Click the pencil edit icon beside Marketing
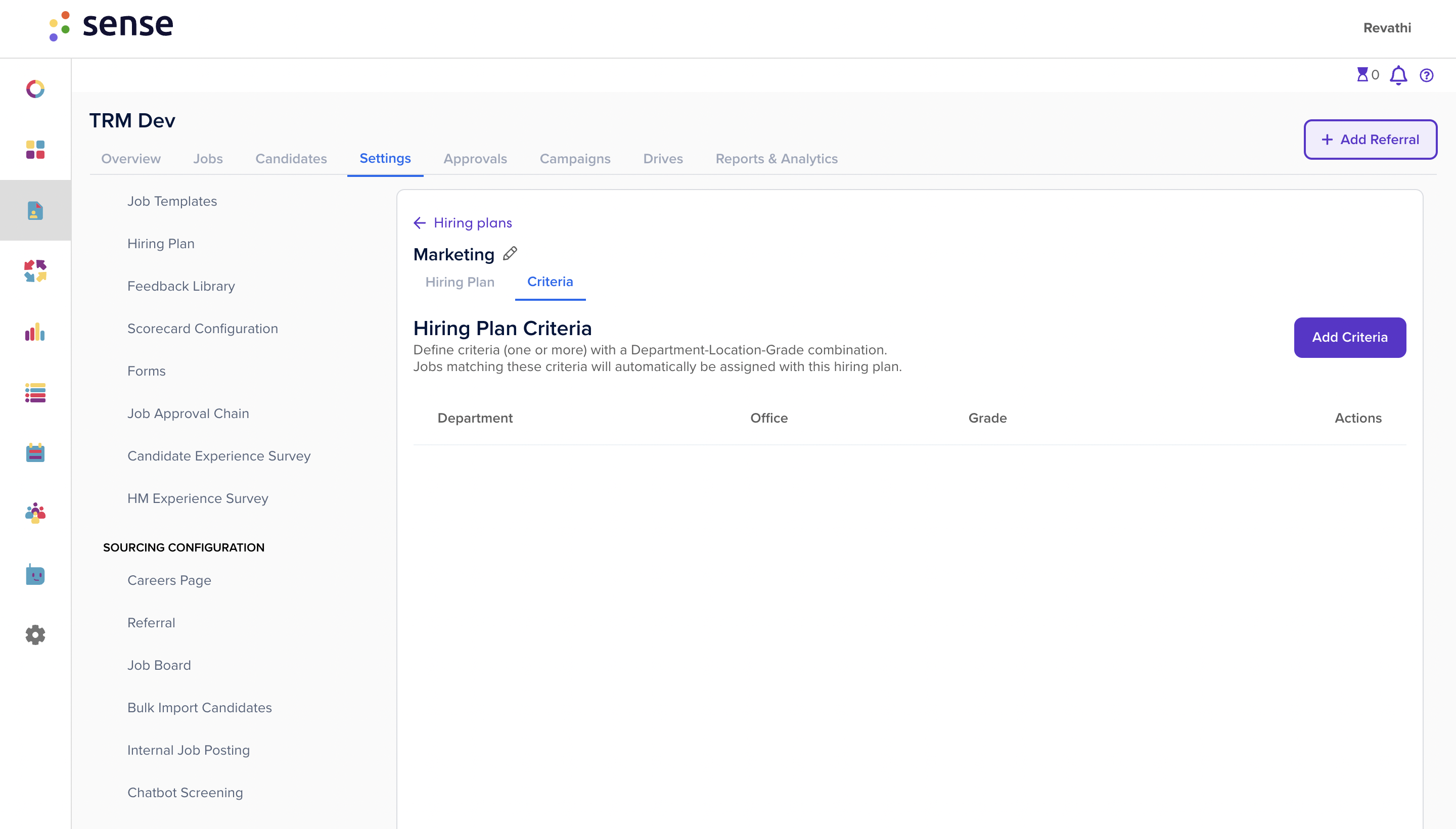Screen dimensions: 1456x829 pyautogui.click(x=510, y=253)
